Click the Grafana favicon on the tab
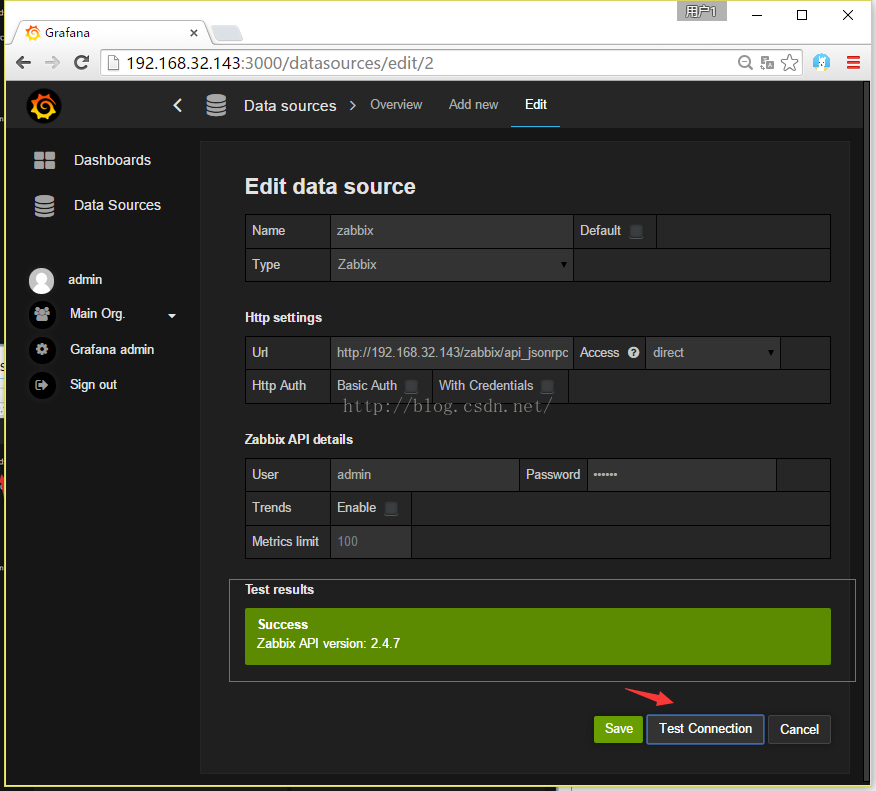Screen dimensions: 876x791 (33, 33)
